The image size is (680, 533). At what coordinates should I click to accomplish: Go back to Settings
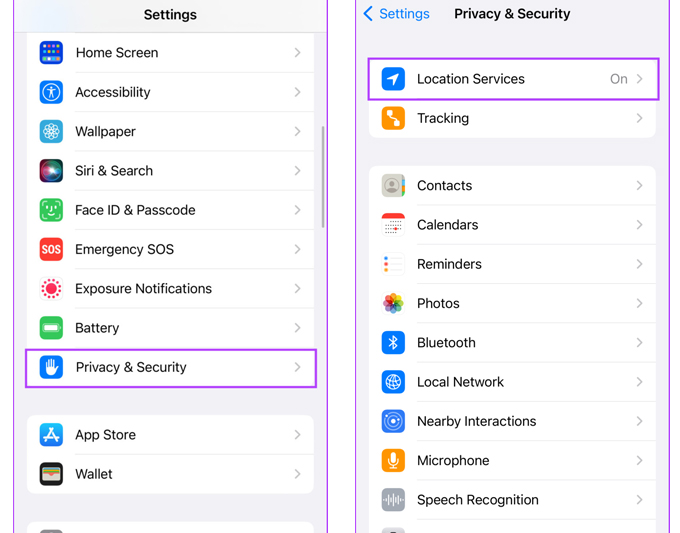coord(396,14)
